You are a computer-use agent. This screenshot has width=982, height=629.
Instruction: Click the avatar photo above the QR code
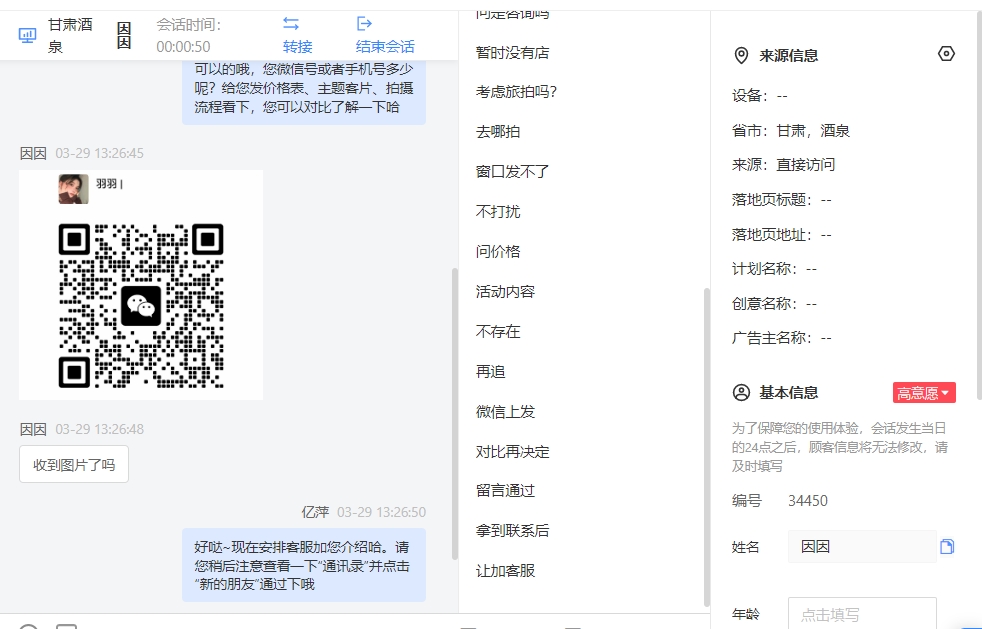pos(73,189)
